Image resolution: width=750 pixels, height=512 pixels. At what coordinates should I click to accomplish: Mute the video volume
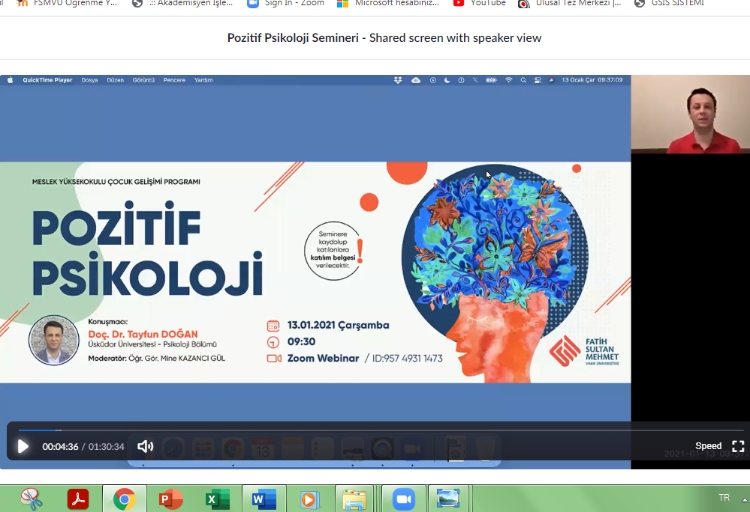click(145, 446)
